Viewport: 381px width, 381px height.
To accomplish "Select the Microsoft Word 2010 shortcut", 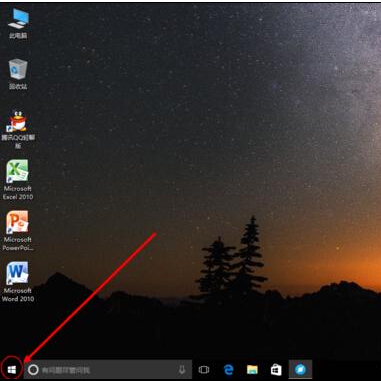I will click(18, 282).
